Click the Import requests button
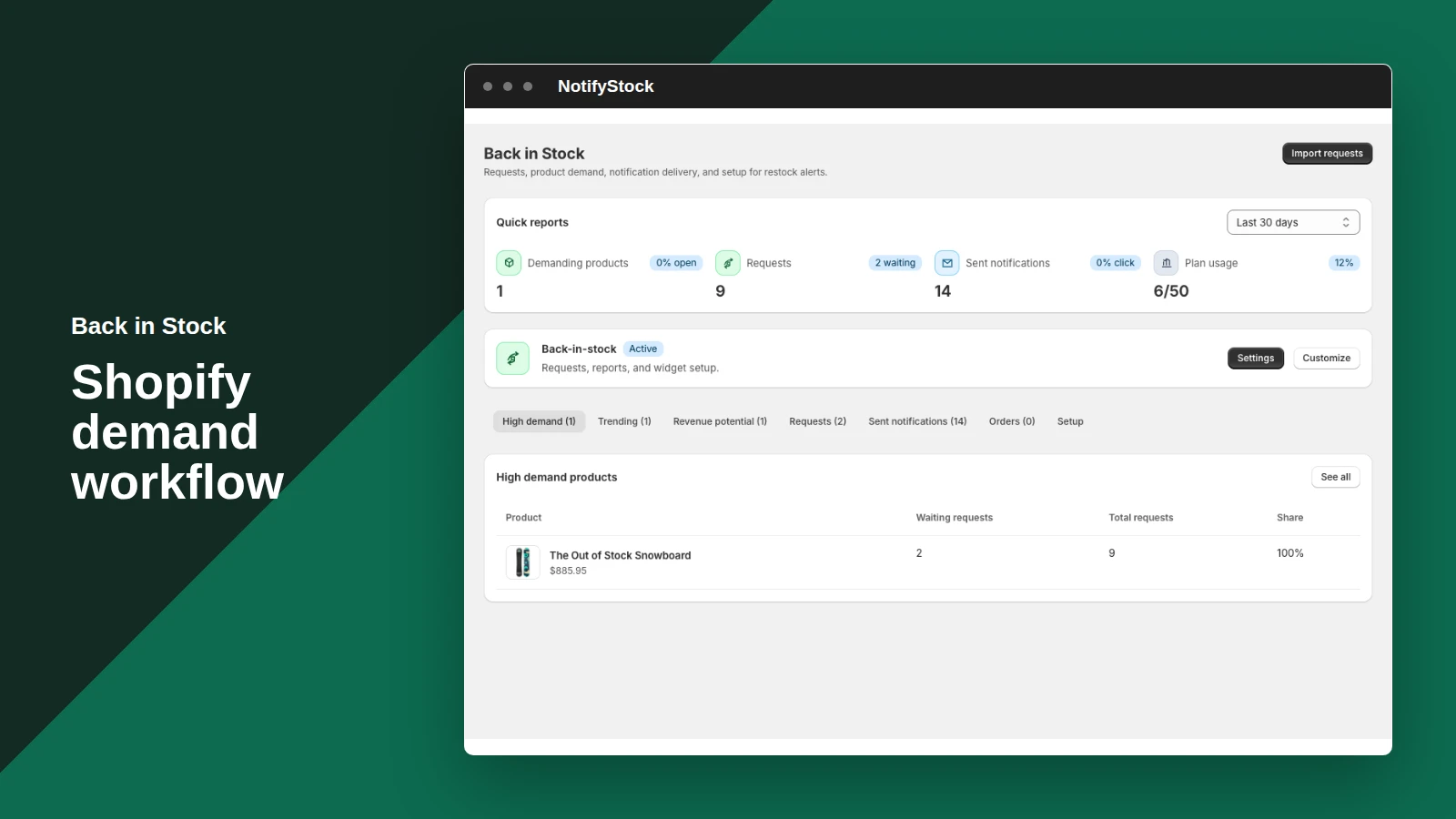The width and height of the screenshot is (1456, 819). click(1327, 154)
